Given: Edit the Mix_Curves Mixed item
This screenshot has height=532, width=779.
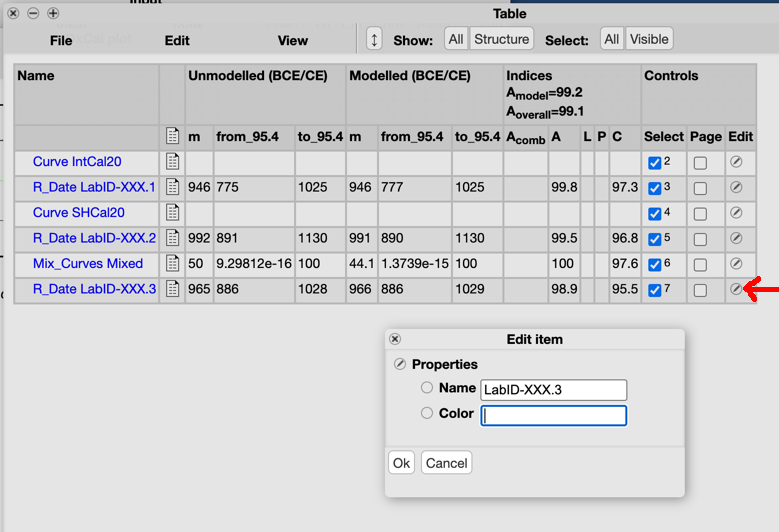Looking at the screenshot, I should tap(736, 264).
